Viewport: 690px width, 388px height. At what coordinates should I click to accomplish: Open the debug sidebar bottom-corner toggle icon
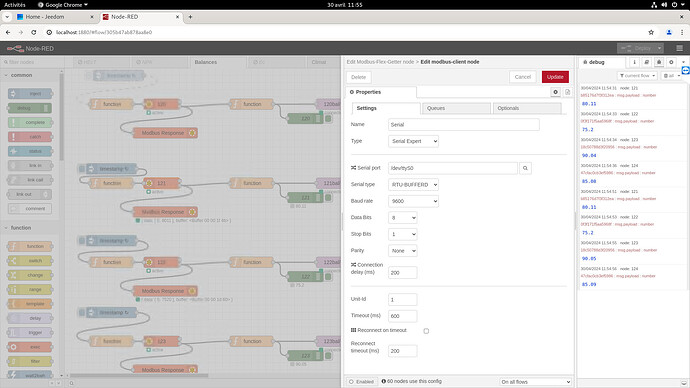pos(683,383)
